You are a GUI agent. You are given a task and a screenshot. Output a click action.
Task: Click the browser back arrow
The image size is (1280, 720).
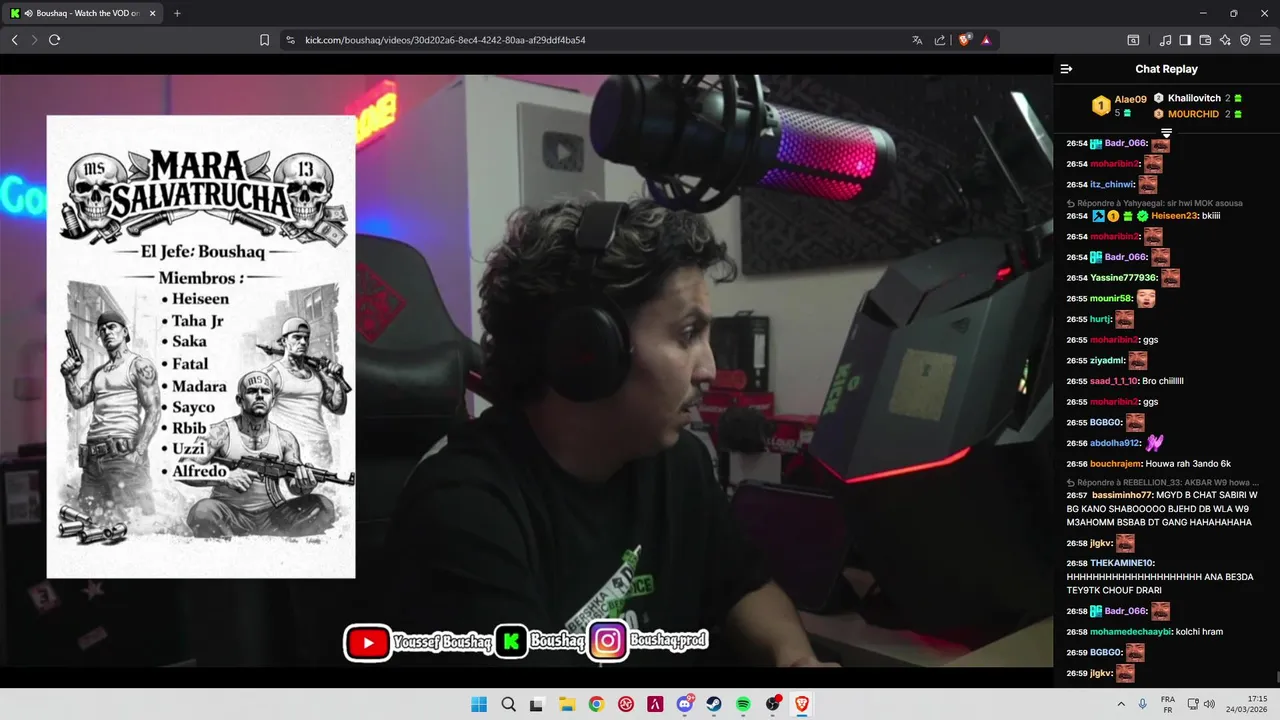click(14, 40)
